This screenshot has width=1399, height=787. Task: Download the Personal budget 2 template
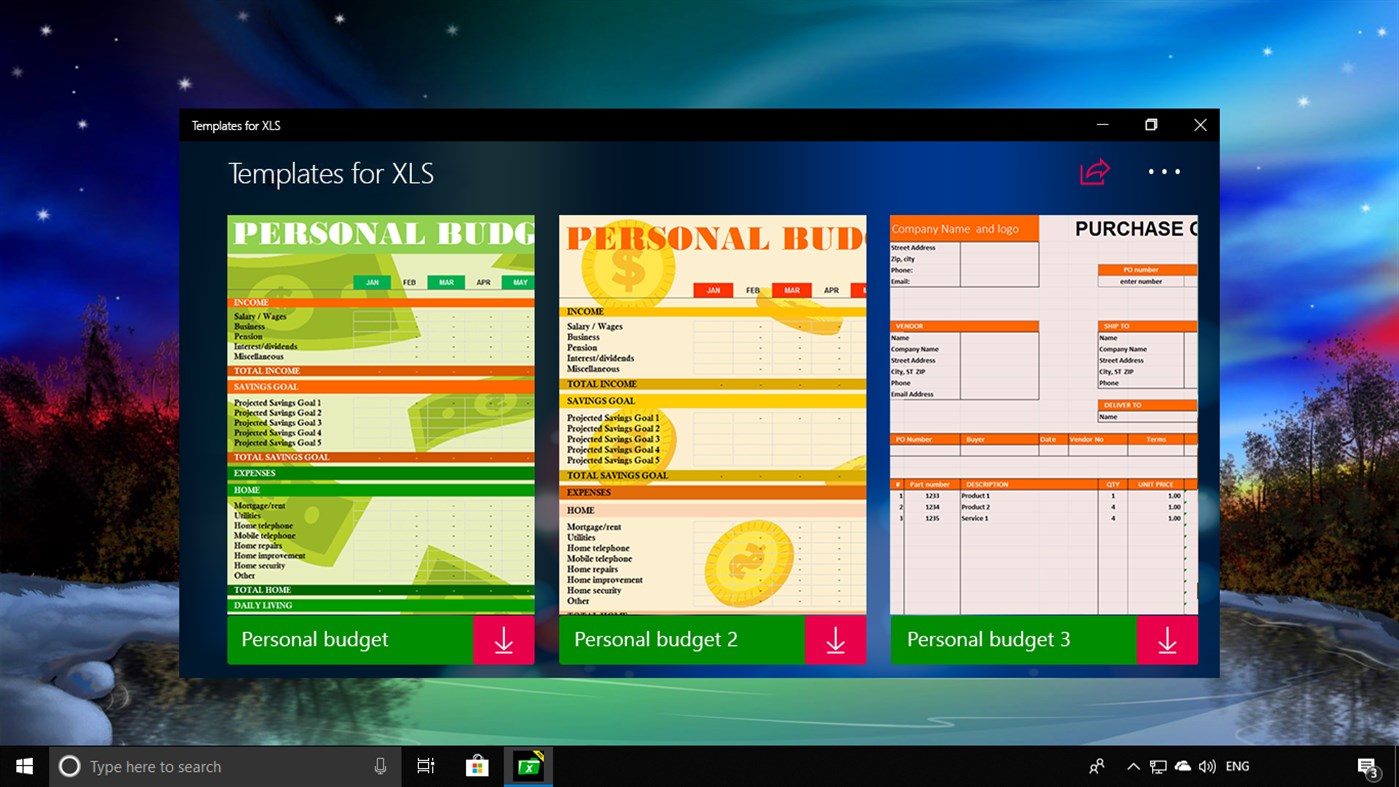click(x=835, y=640)
